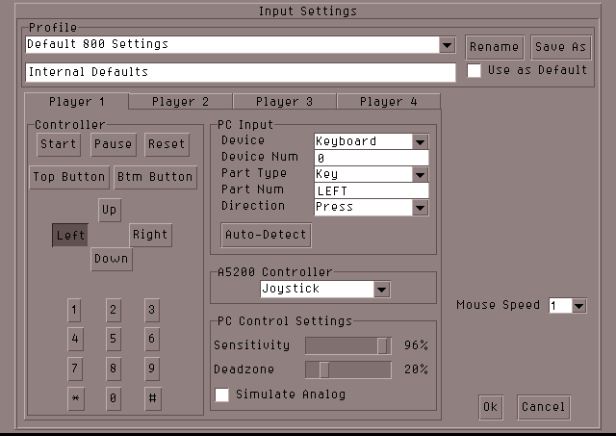Select keypad button 6
The width and height of the screenshot is (616, 436).
(x=152, y=339)
